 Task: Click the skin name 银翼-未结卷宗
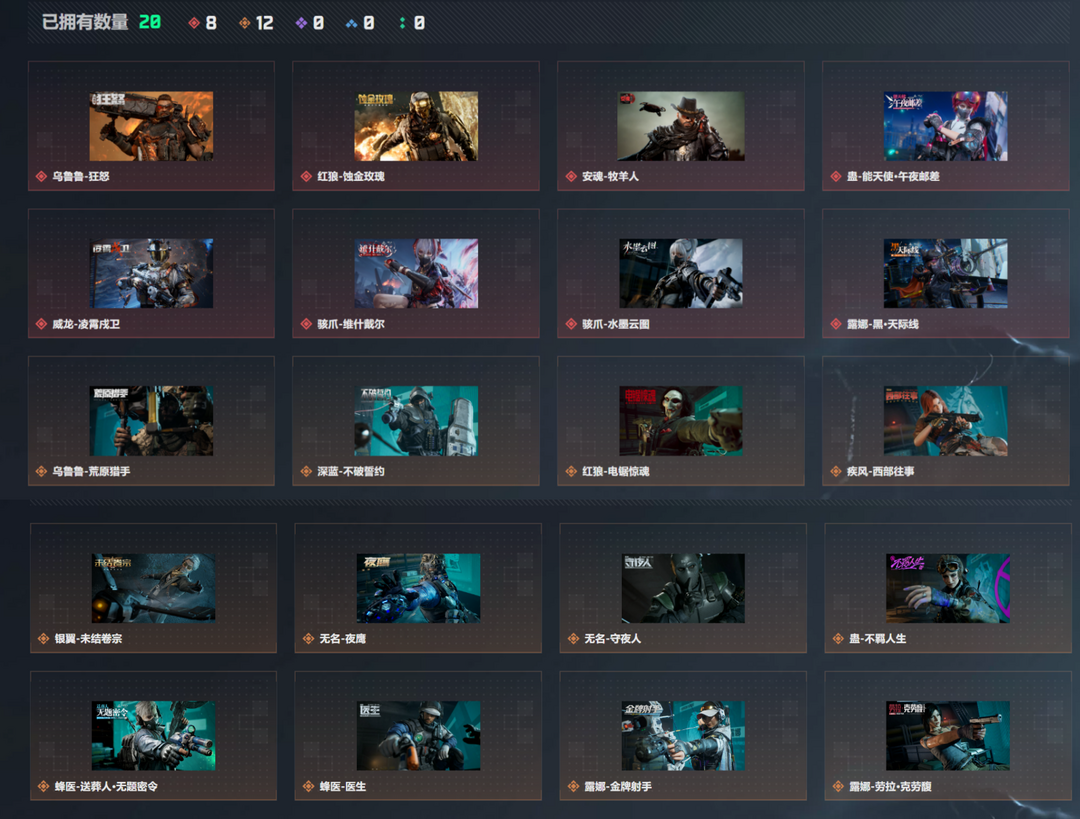[88, 639]
